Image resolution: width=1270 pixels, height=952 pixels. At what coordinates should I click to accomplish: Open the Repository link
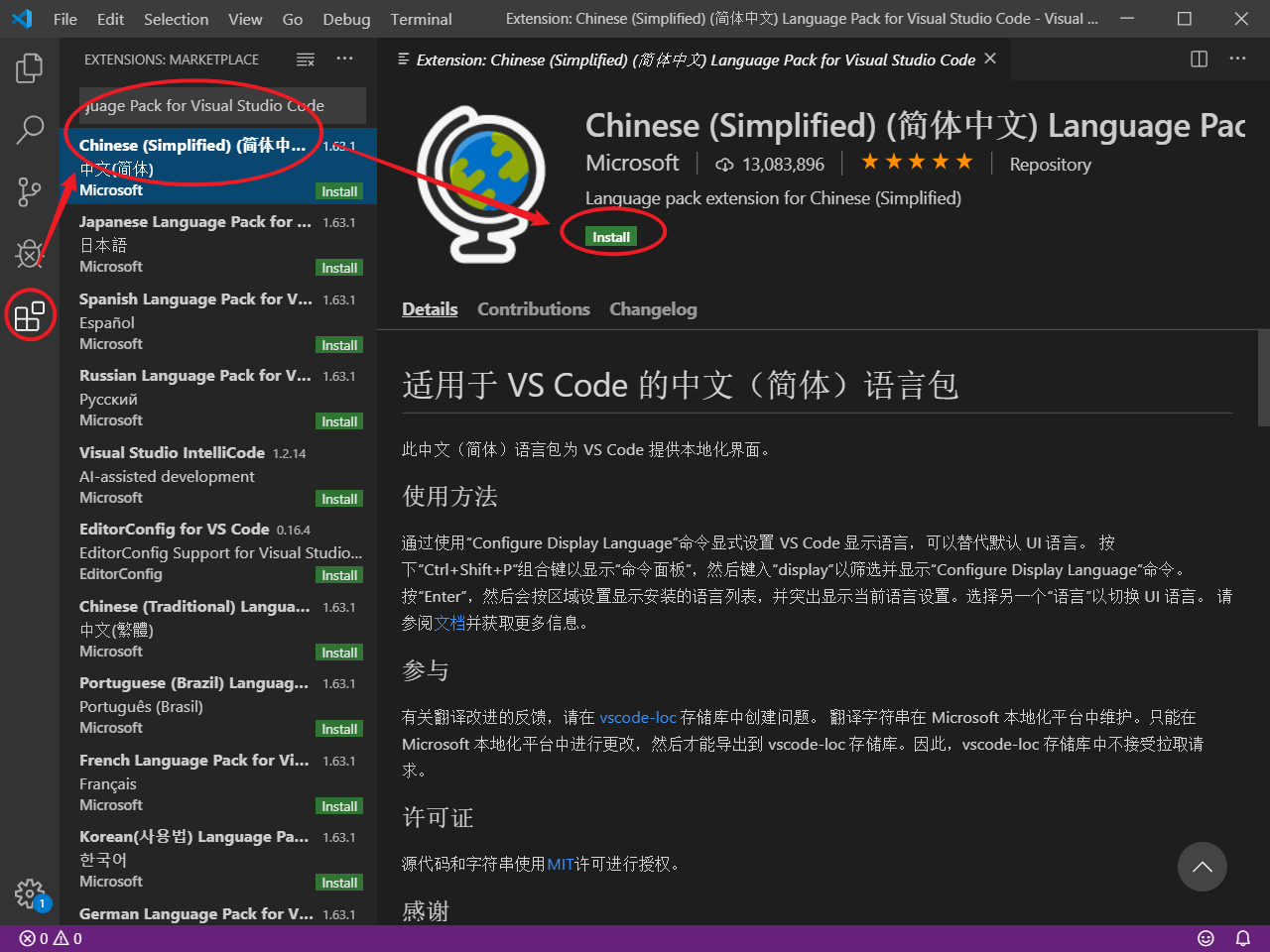(1050, 165)
